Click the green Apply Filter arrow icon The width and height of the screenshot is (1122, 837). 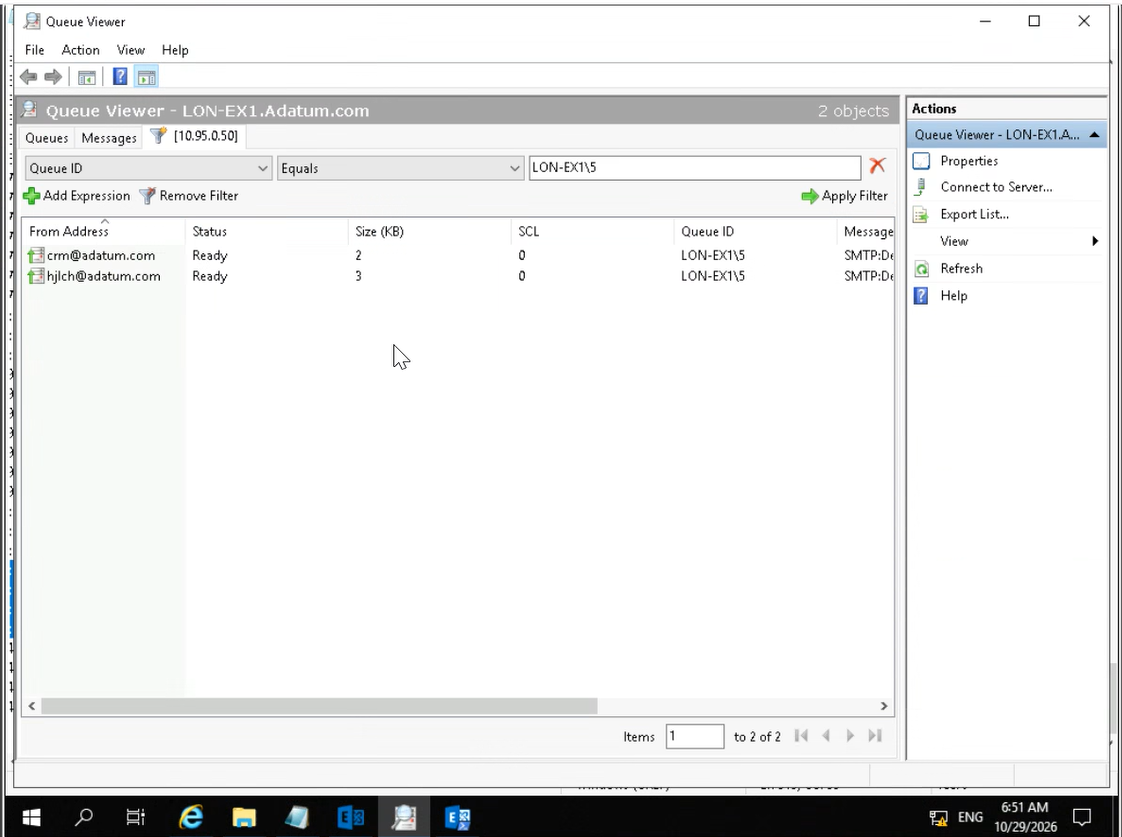tap(810, 196)
